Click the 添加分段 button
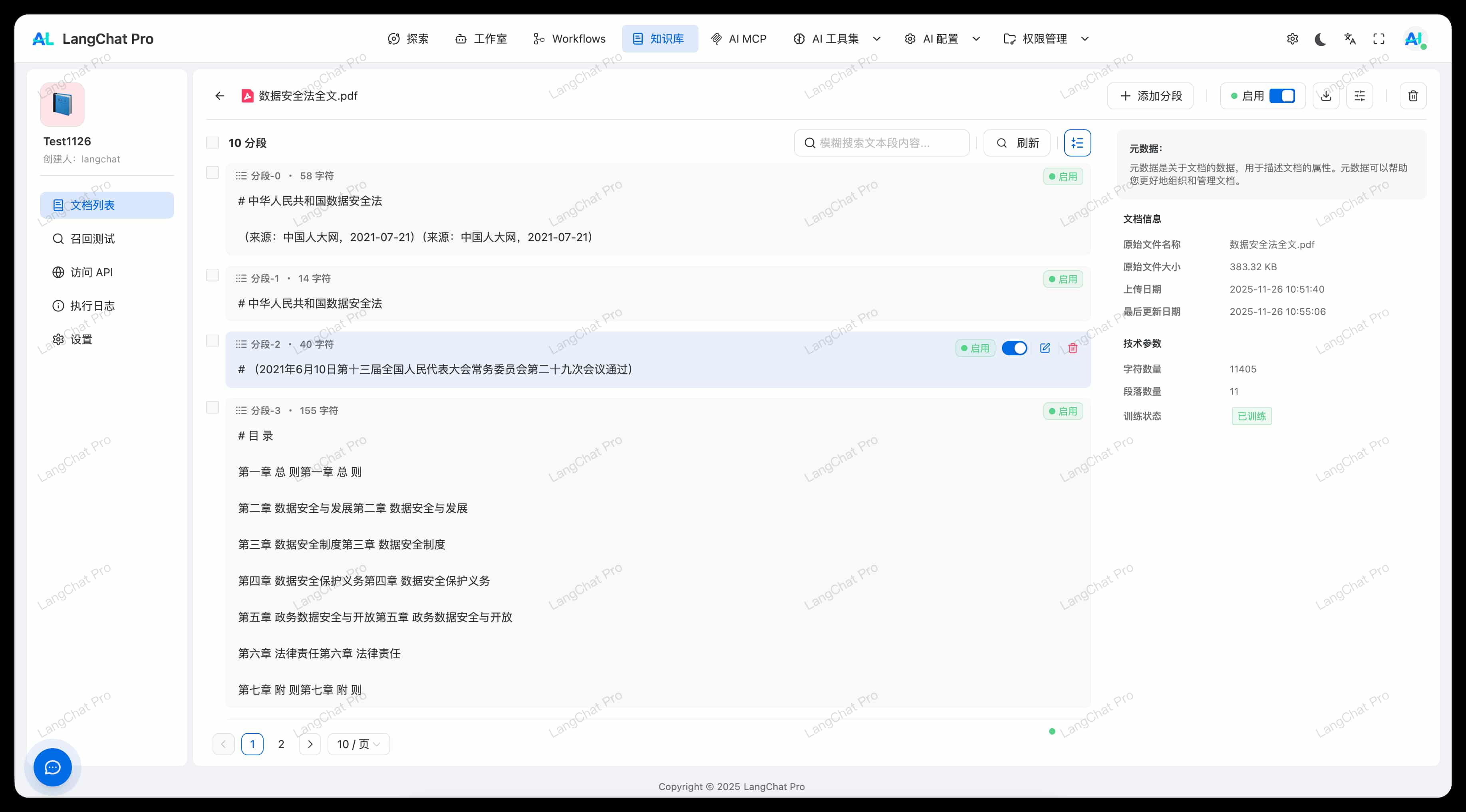The height and width of the screenshot is (812, 1466). (x=1150, y=95)
